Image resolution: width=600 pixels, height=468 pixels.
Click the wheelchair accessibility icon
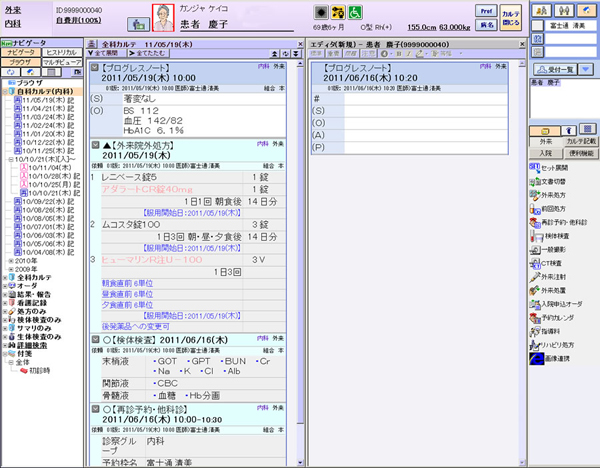click(x=354, y=13)
